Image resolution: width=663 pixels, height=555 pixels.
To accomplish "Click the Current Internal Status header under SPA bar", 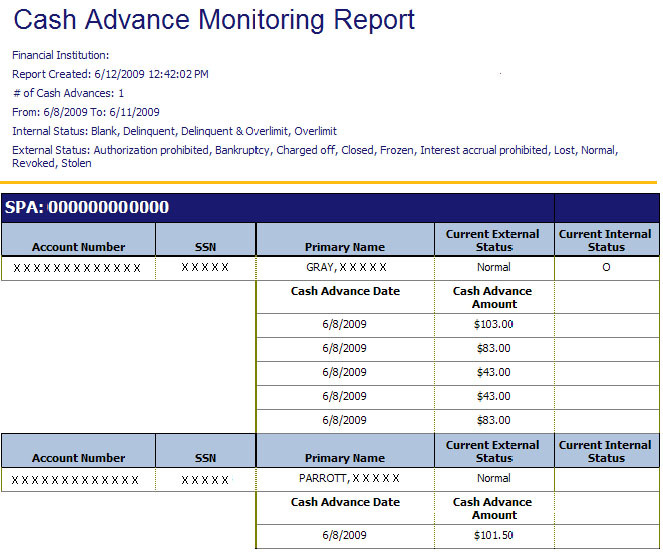I will pyautogui.click(x=606, y=240).
